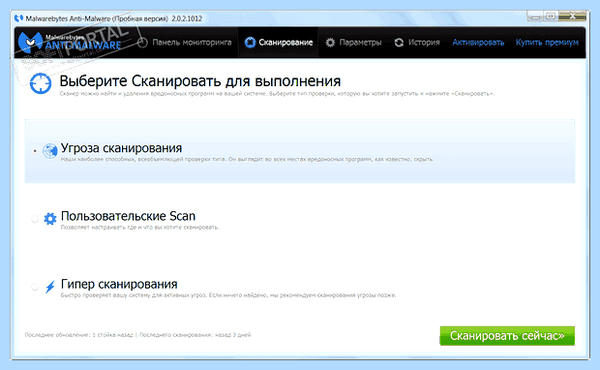Click the Пользовательские Scan gear icon
This screenshot has width=600, height=370.
point(50,218)
